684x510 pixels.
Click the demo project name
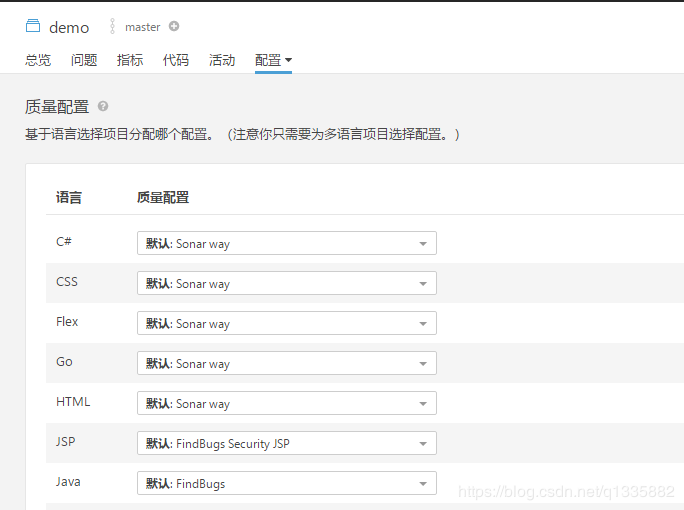[69, 27]
